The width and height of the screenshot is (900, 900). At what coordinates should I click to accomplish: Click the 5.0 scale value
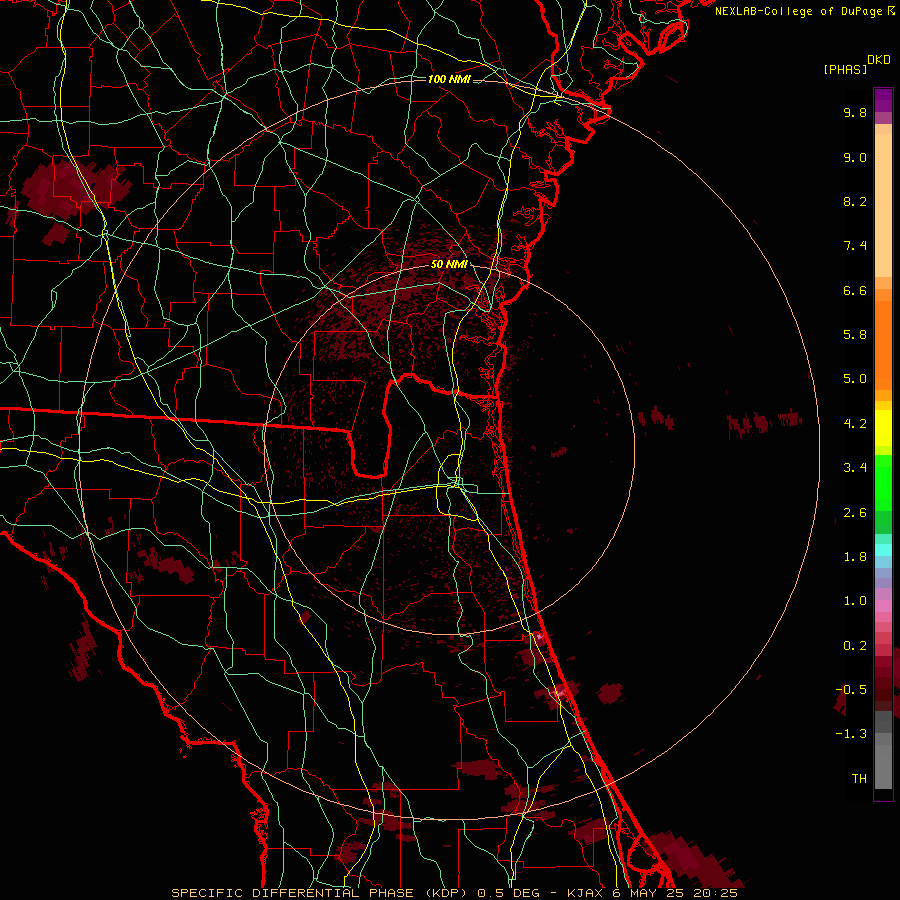pos(855,379)
